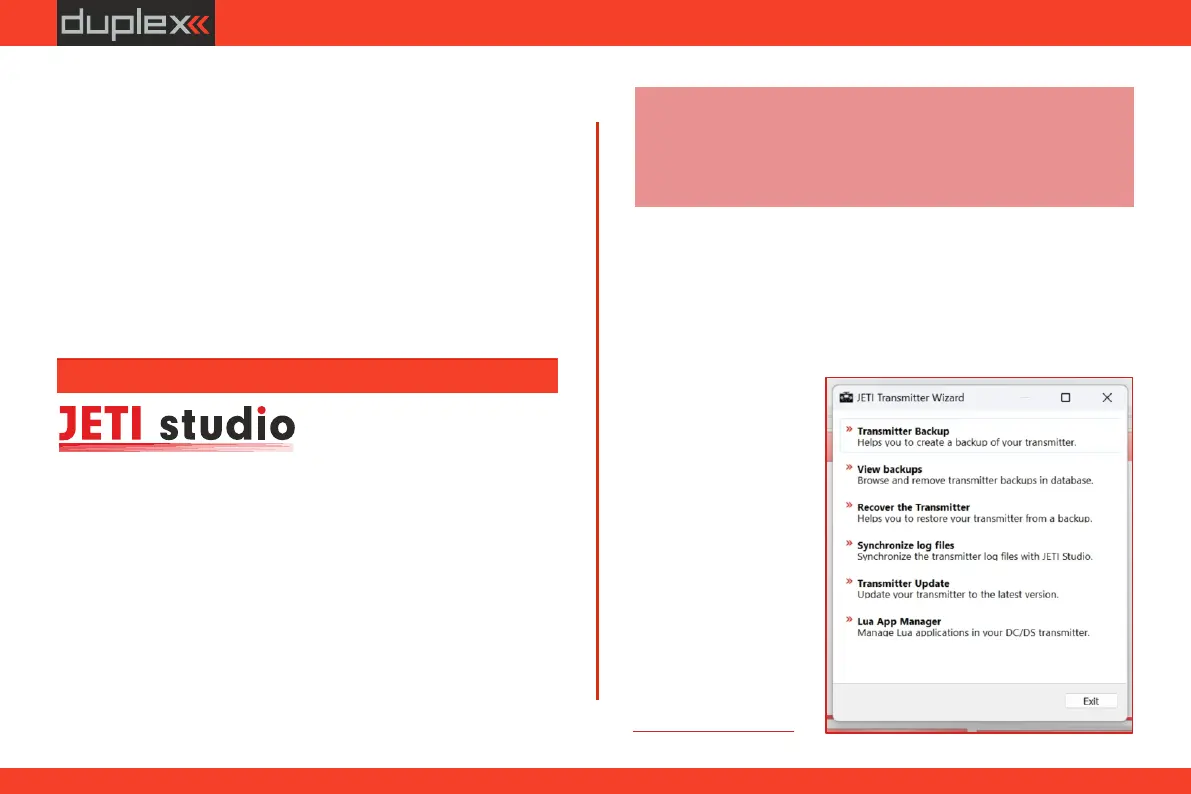Click 'Manage Lua applications' description text
This screenshot has height=794, width=1191.
(x=973, y=632)
